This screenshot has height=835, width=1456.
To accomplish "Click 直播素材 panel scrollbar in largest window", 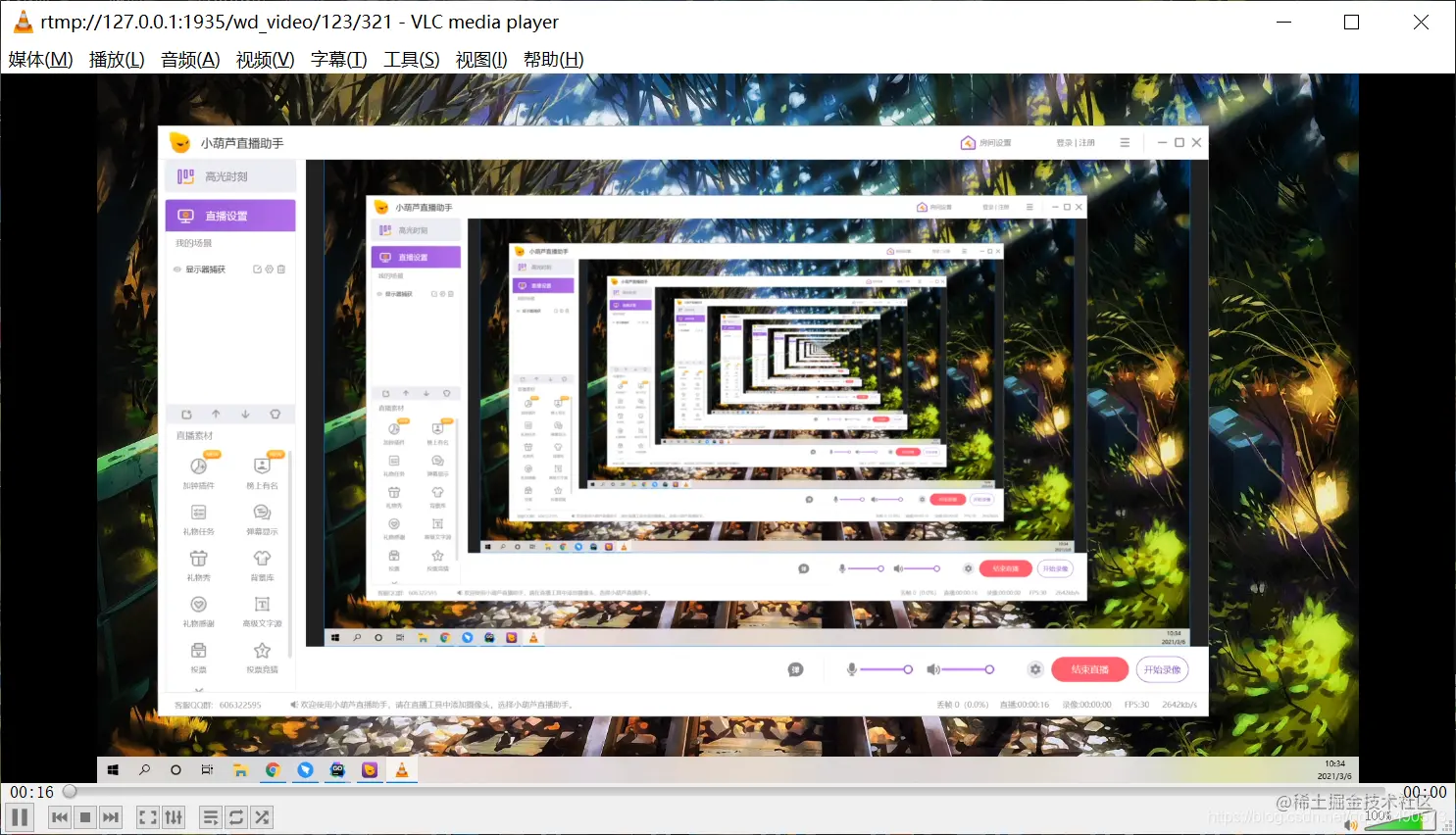I will 290,554.
